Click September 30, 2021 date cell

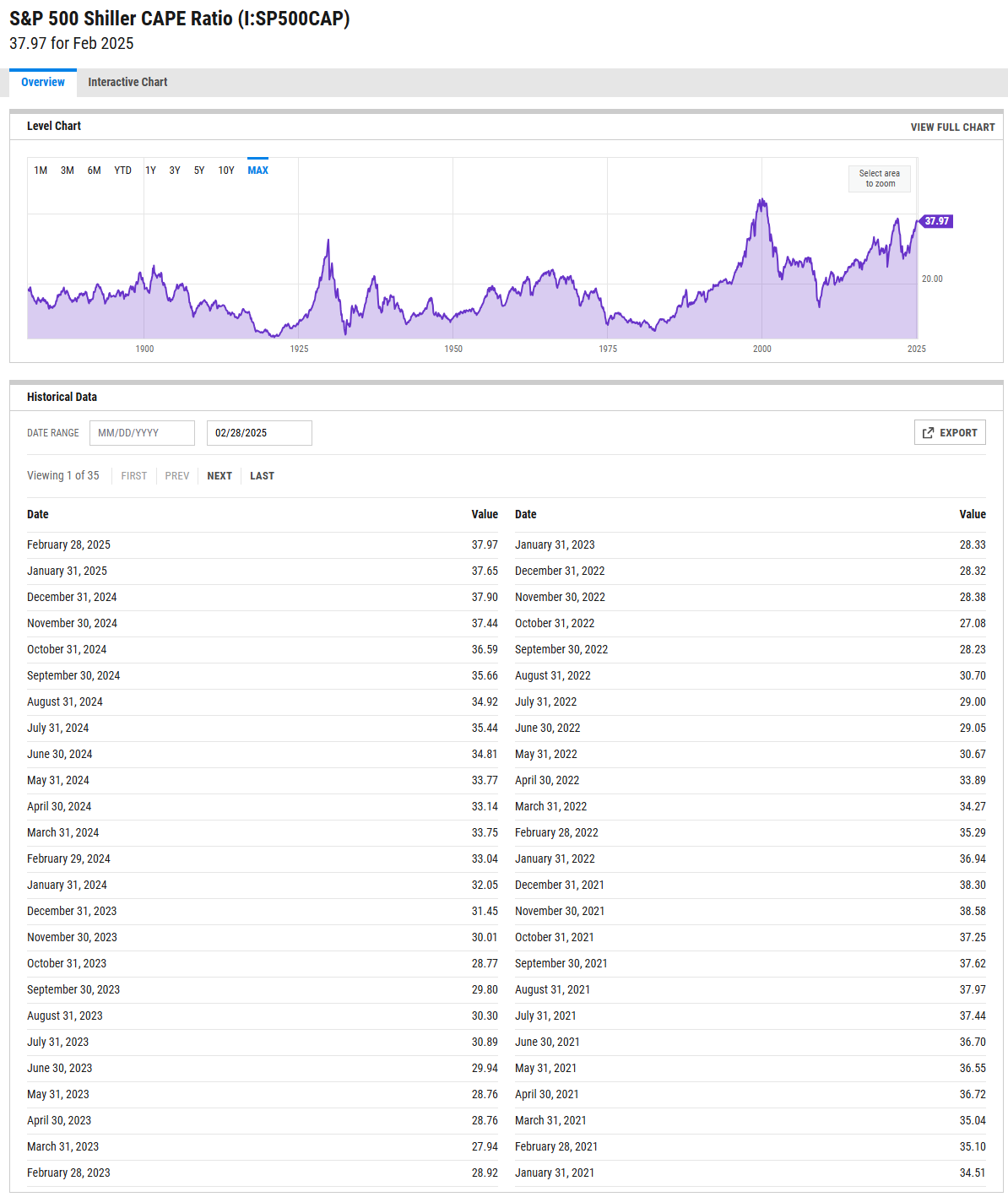click(x=561, y=964)
